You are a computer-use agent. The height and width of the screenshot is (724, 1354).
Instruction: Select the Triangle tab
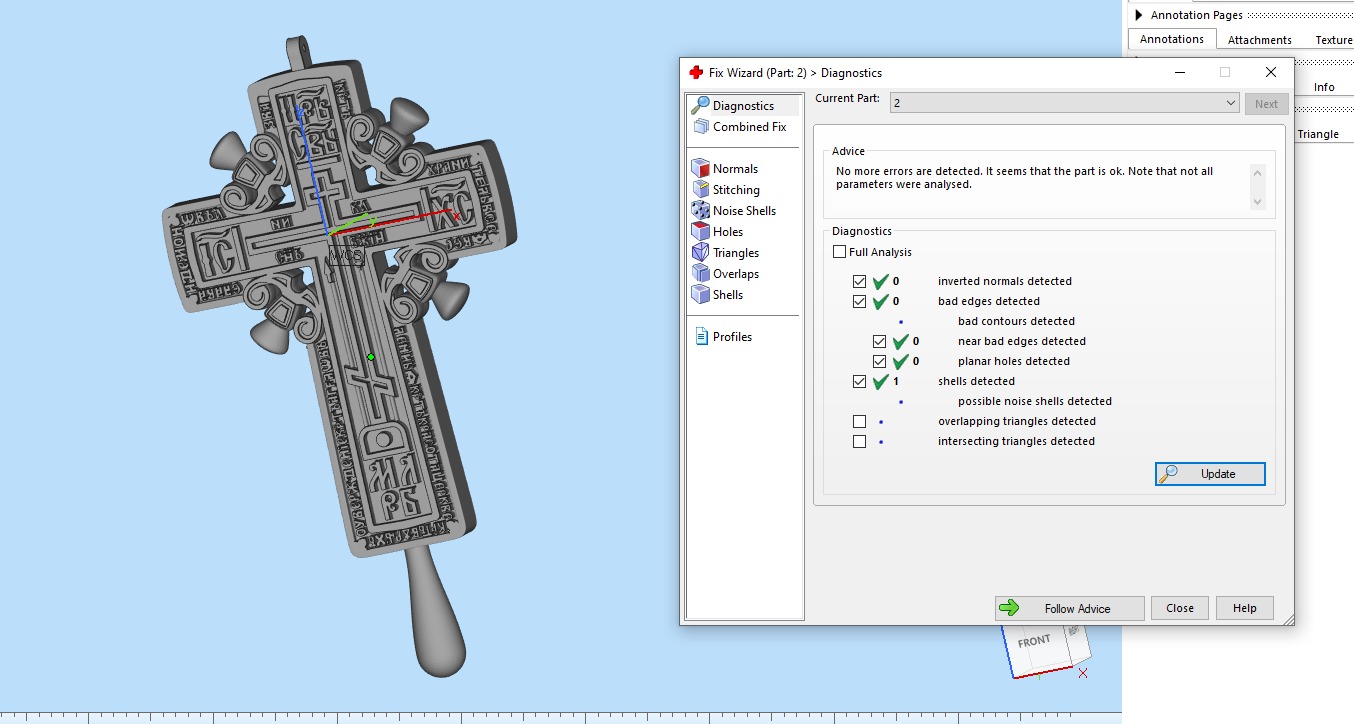click(1318, 134)
